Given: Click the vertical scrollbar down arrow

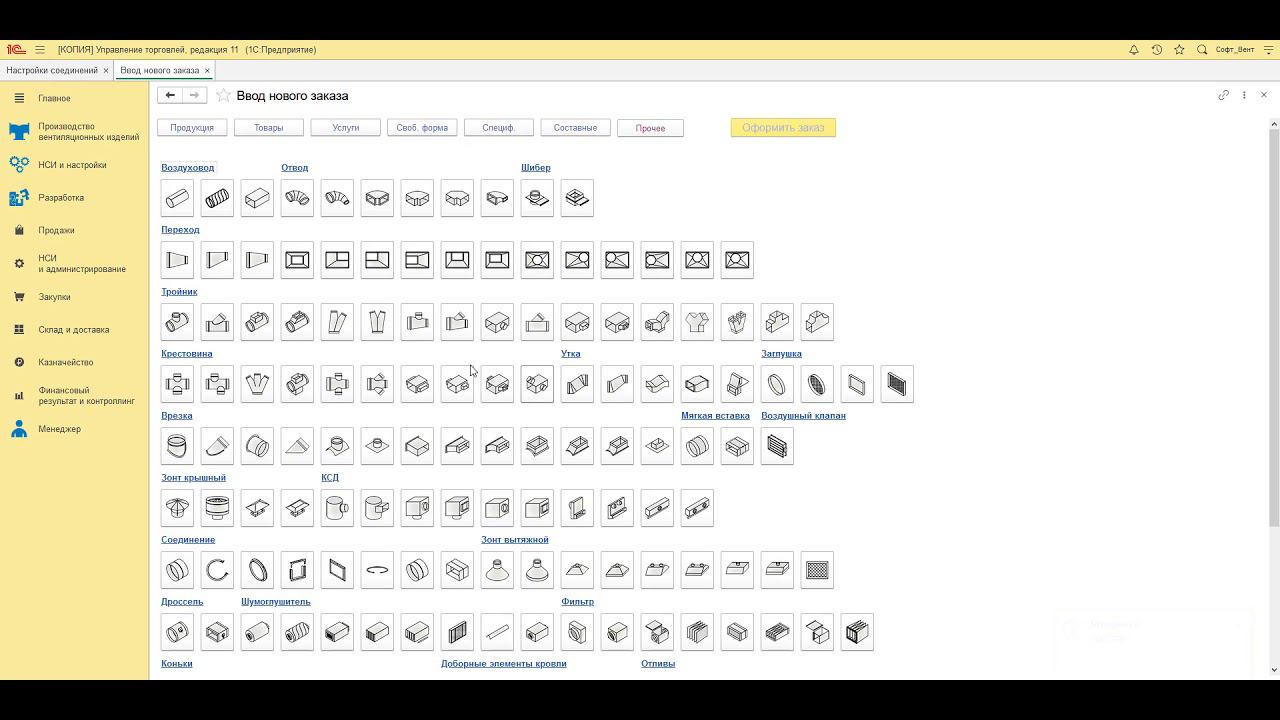Looking at the screenshot, I should tap(1274, 670).
